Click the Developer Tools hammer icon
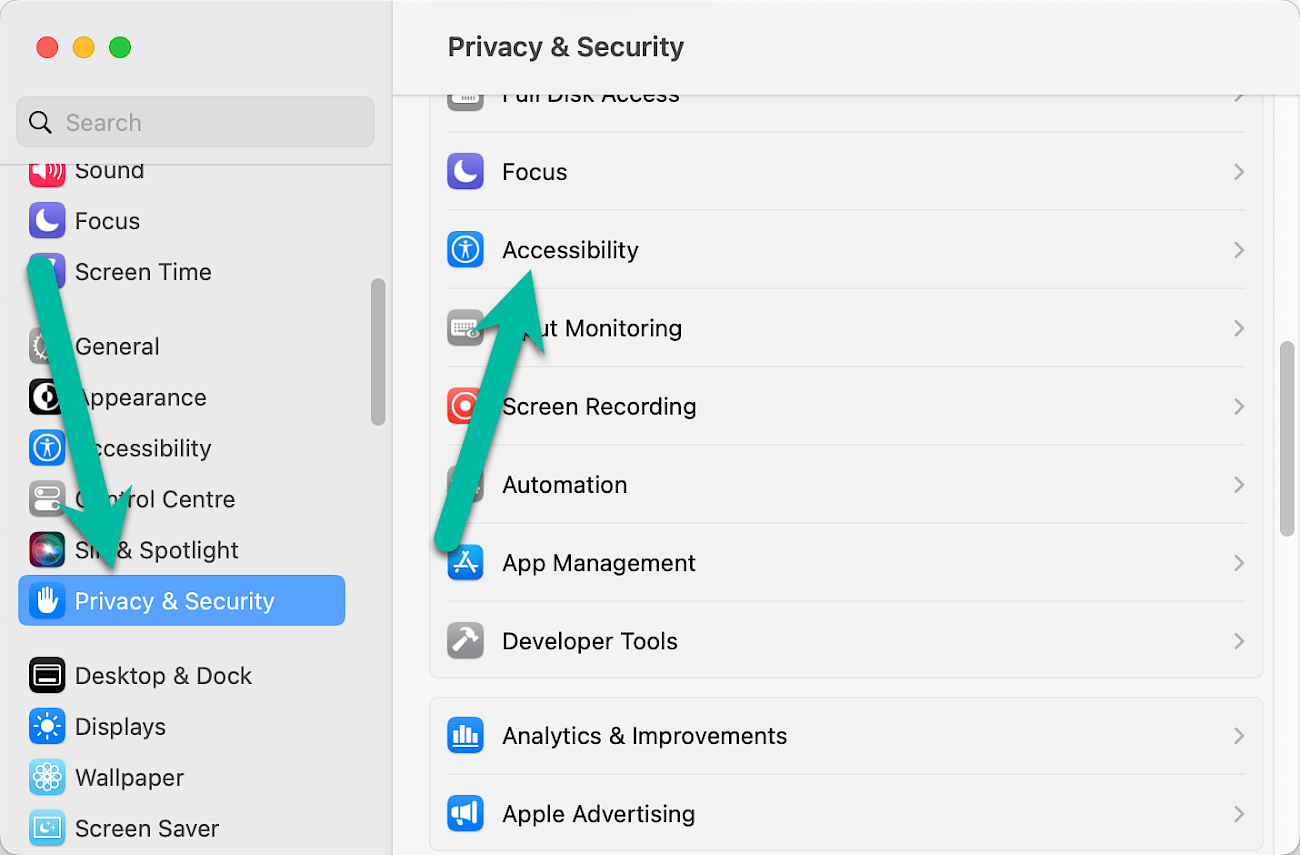The width and height of the screenshot is (1300, 855). point(465,641)
